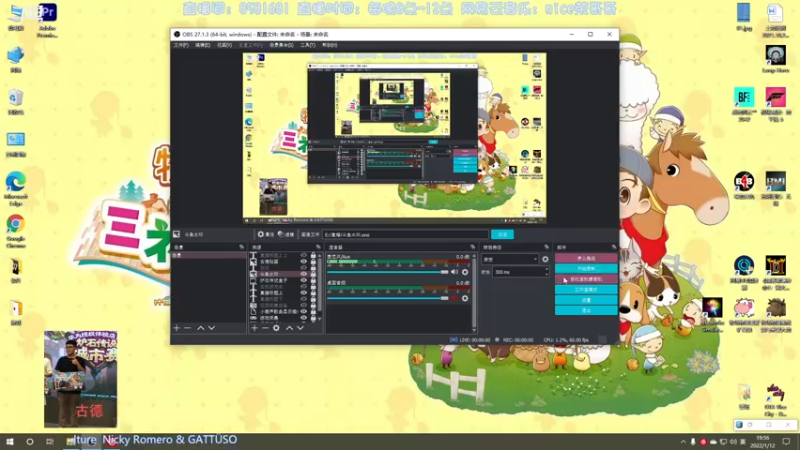The image size is (800, 450).
Task: Click the image file path input field
Action: (x=406, y=235)
